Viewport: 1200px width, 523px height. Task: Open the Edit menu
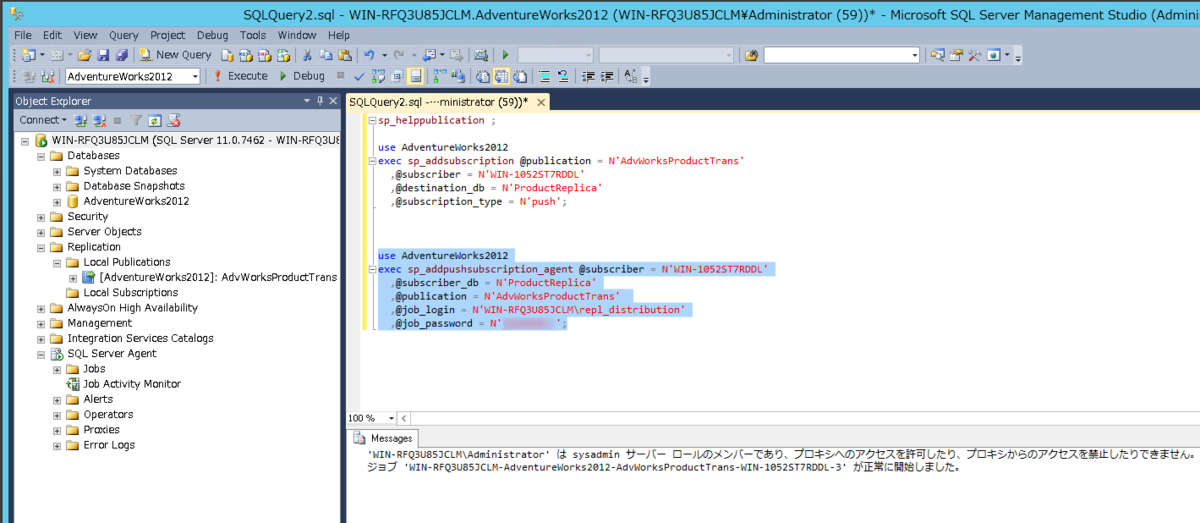[x=54, y=35]
